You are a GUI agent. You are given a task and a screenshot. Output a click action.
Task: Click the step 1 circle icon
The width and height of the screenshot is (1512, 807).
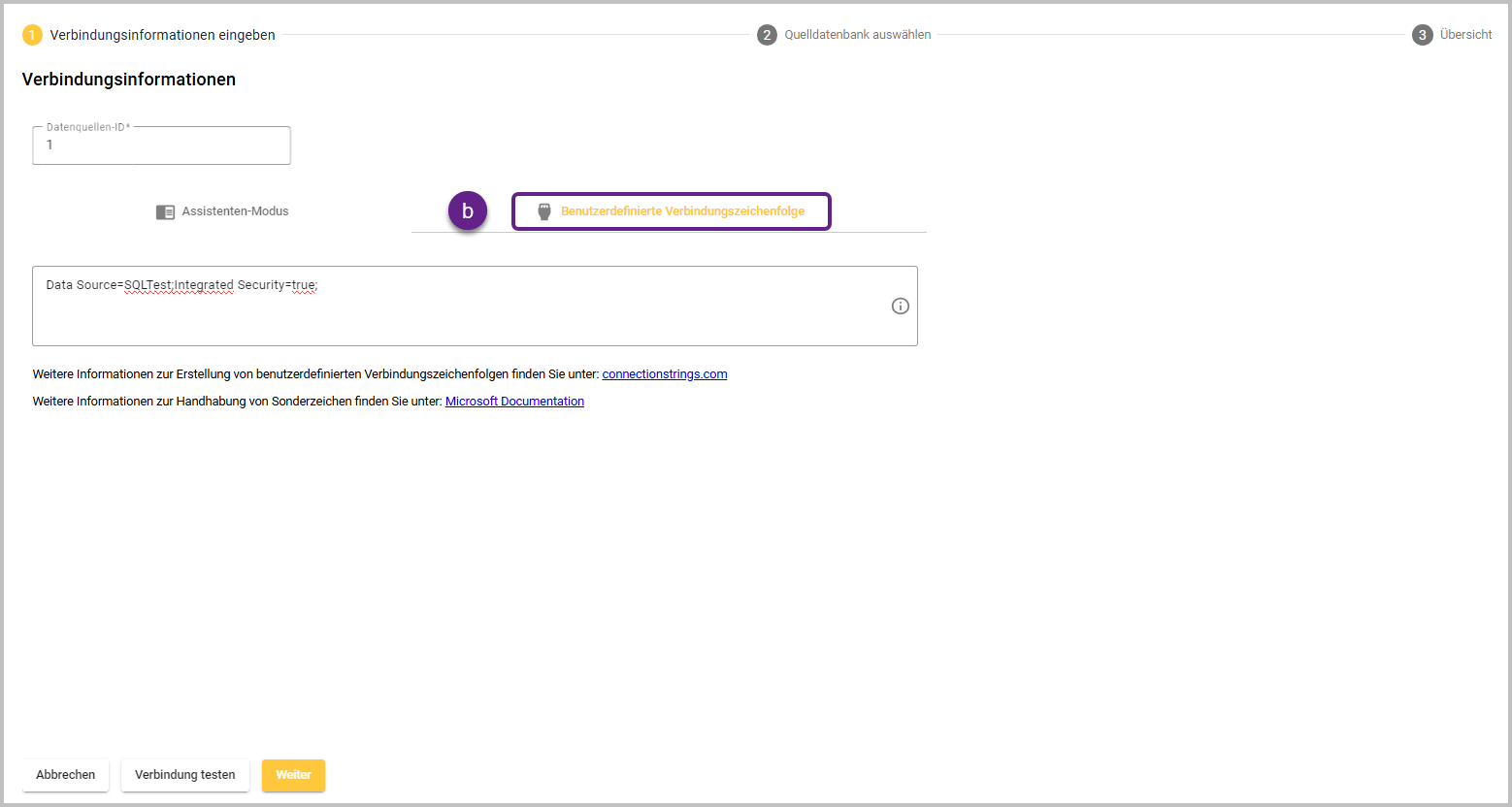pyautogui.click(x=32, y=35)
